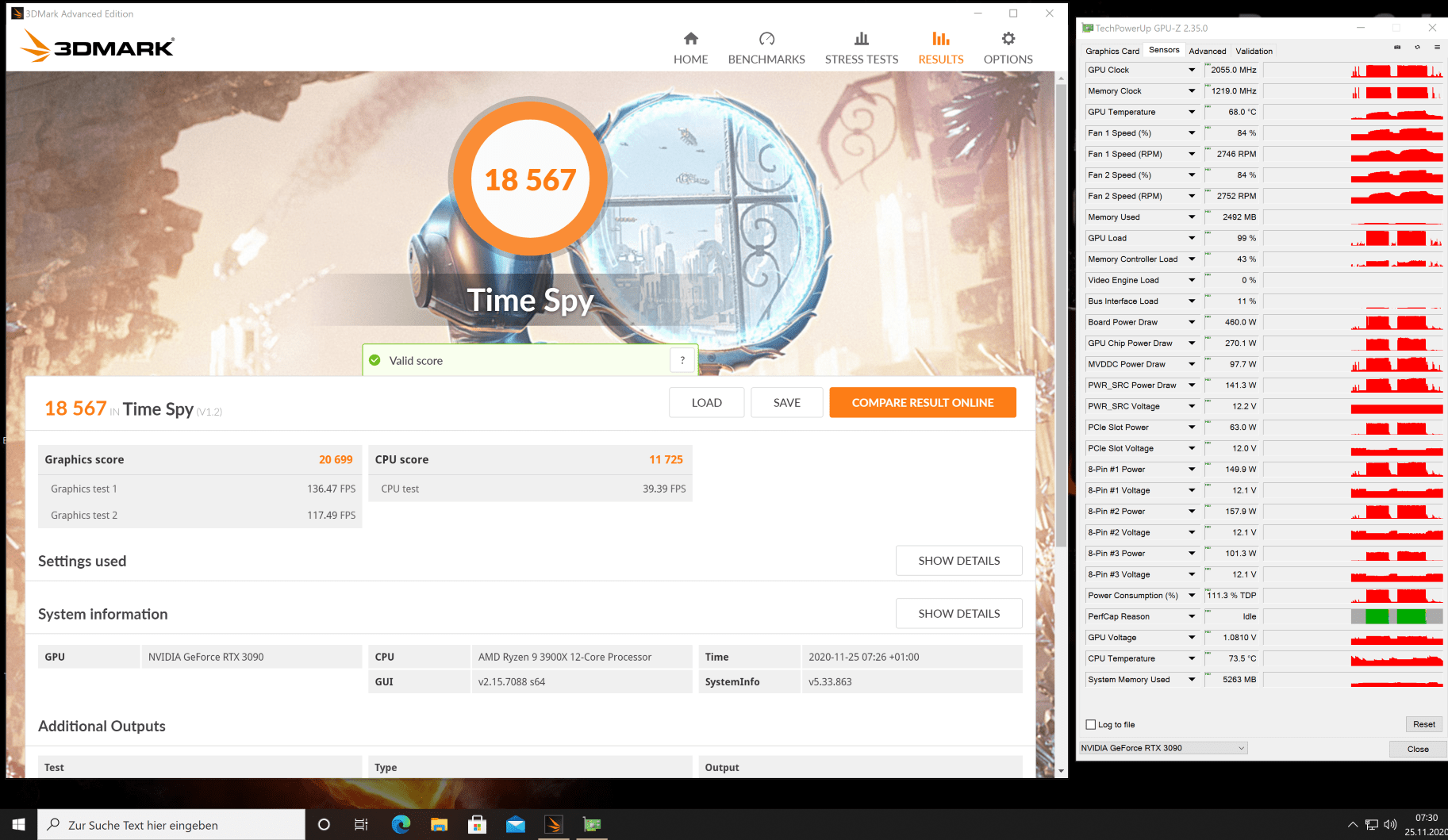Open the PCIe Slot Power dropdown
Image resolution: width=1448 pixels, height=840 pixels.
pos(1192,428)
